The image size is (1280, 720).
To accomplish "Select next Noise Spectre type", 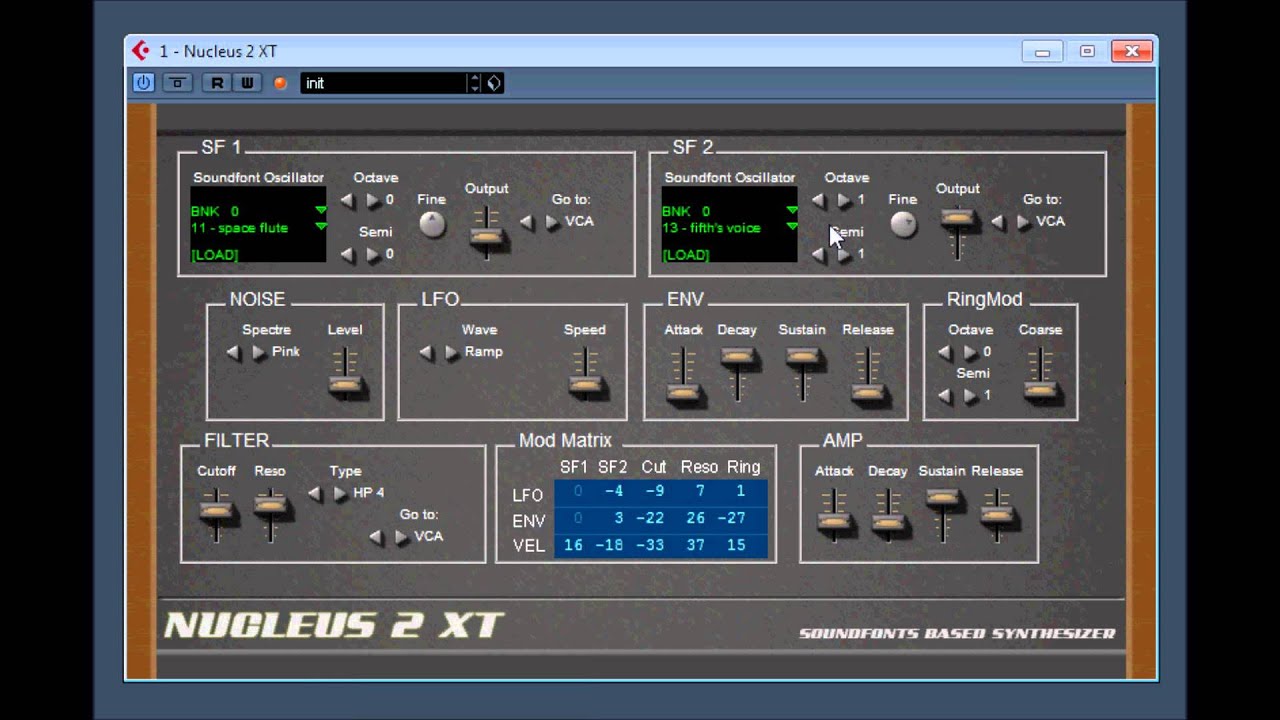I will (x=259, y=352).
